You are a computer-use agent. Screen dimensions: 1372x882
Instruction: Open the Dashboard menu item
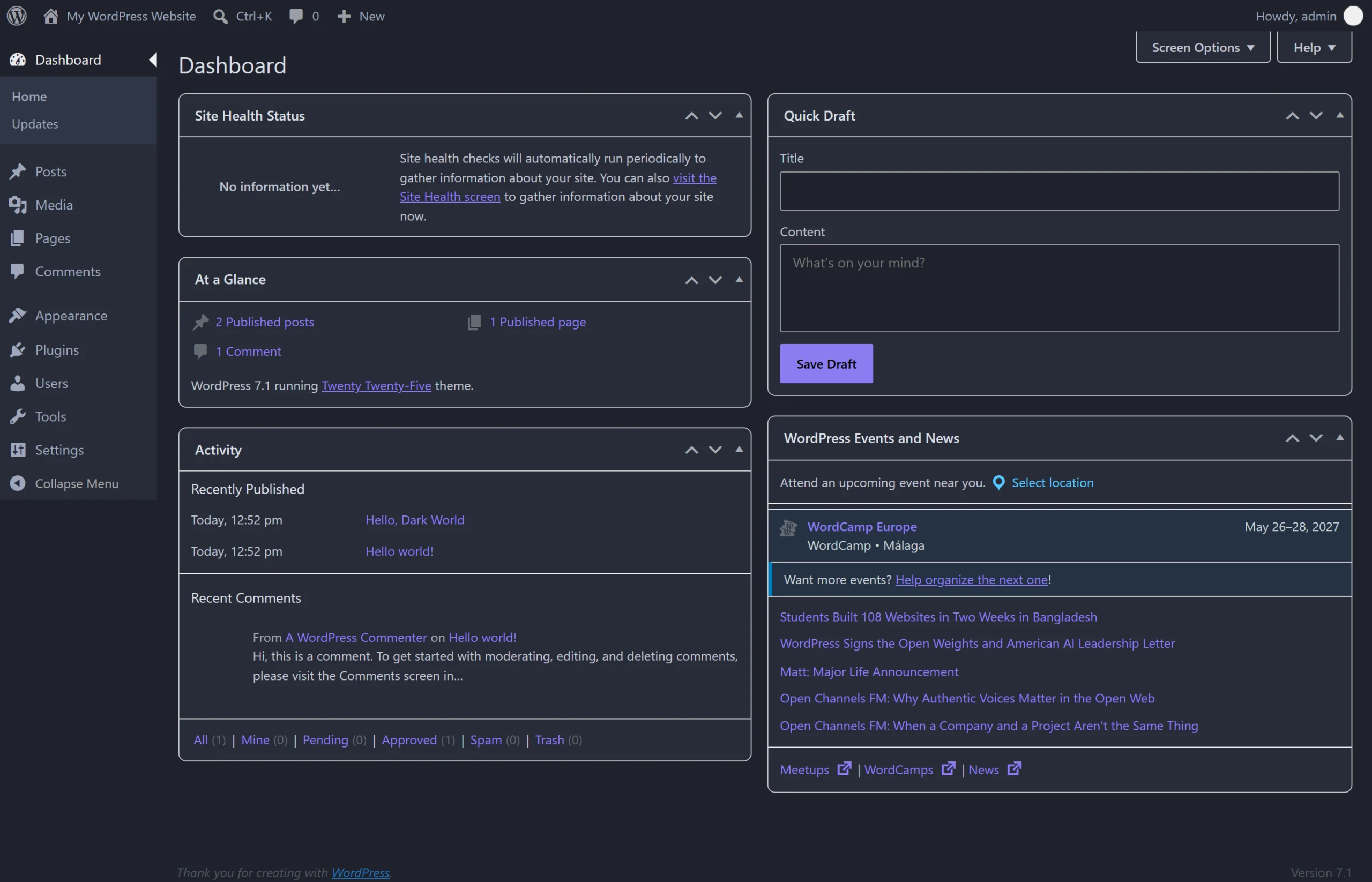point(68,59)
